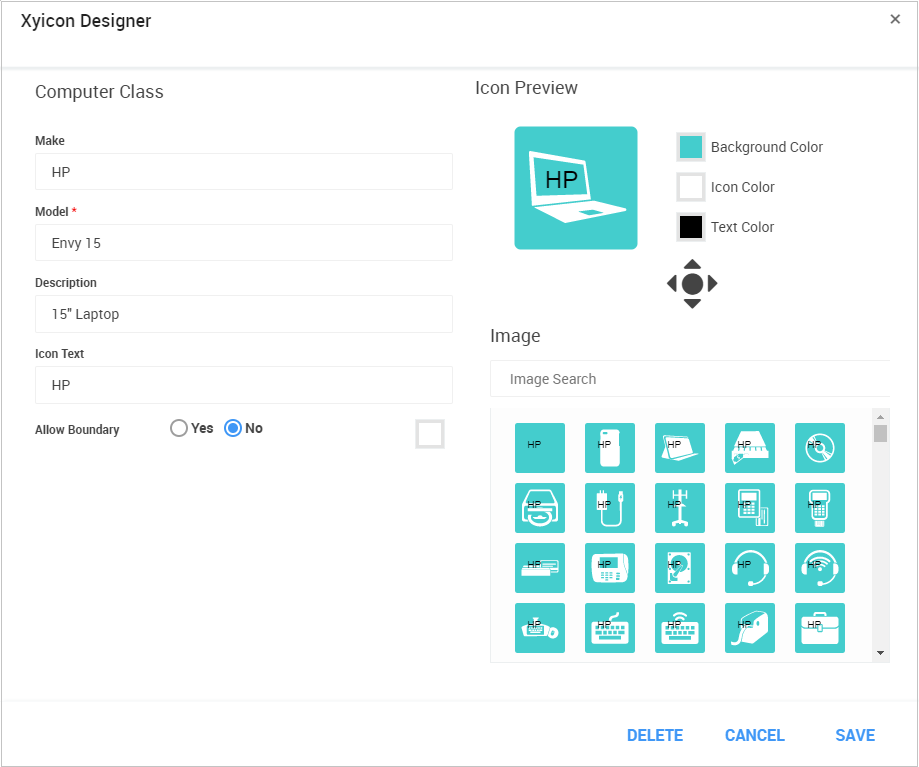
Task: Click the Text Color label
Action: 743,227
